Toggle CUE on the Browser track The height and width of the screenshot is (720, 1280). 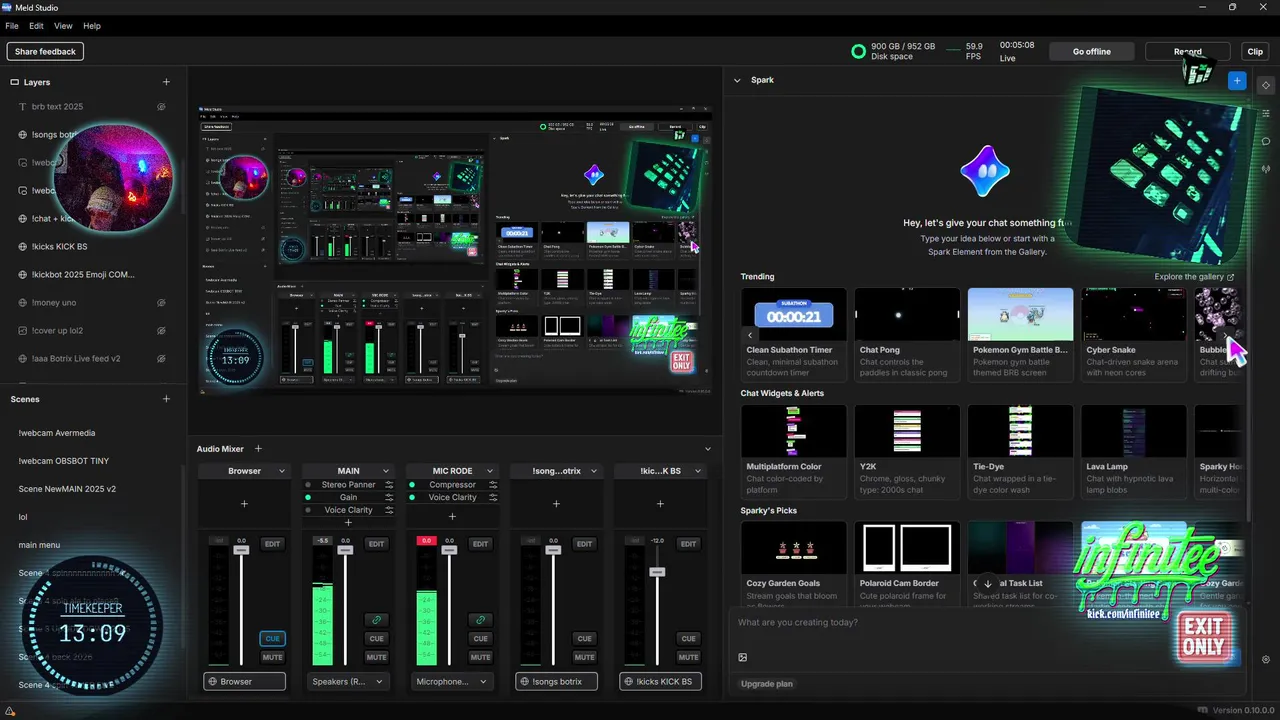pos(272,638)
